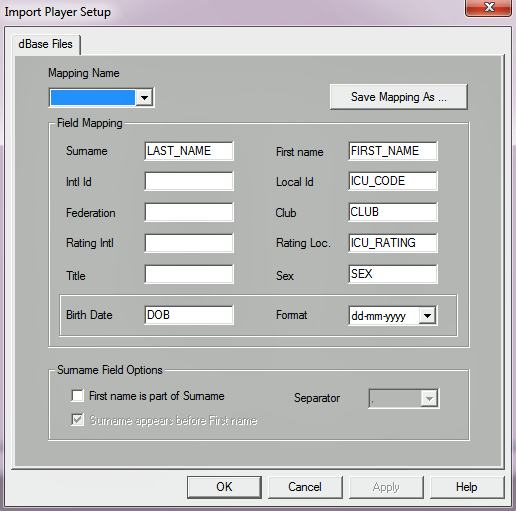Image resolution: width=516 pixels, height=511 pixels.
Task: Click the First name field with FIRST_NAME
Action: tap(393, 151)
